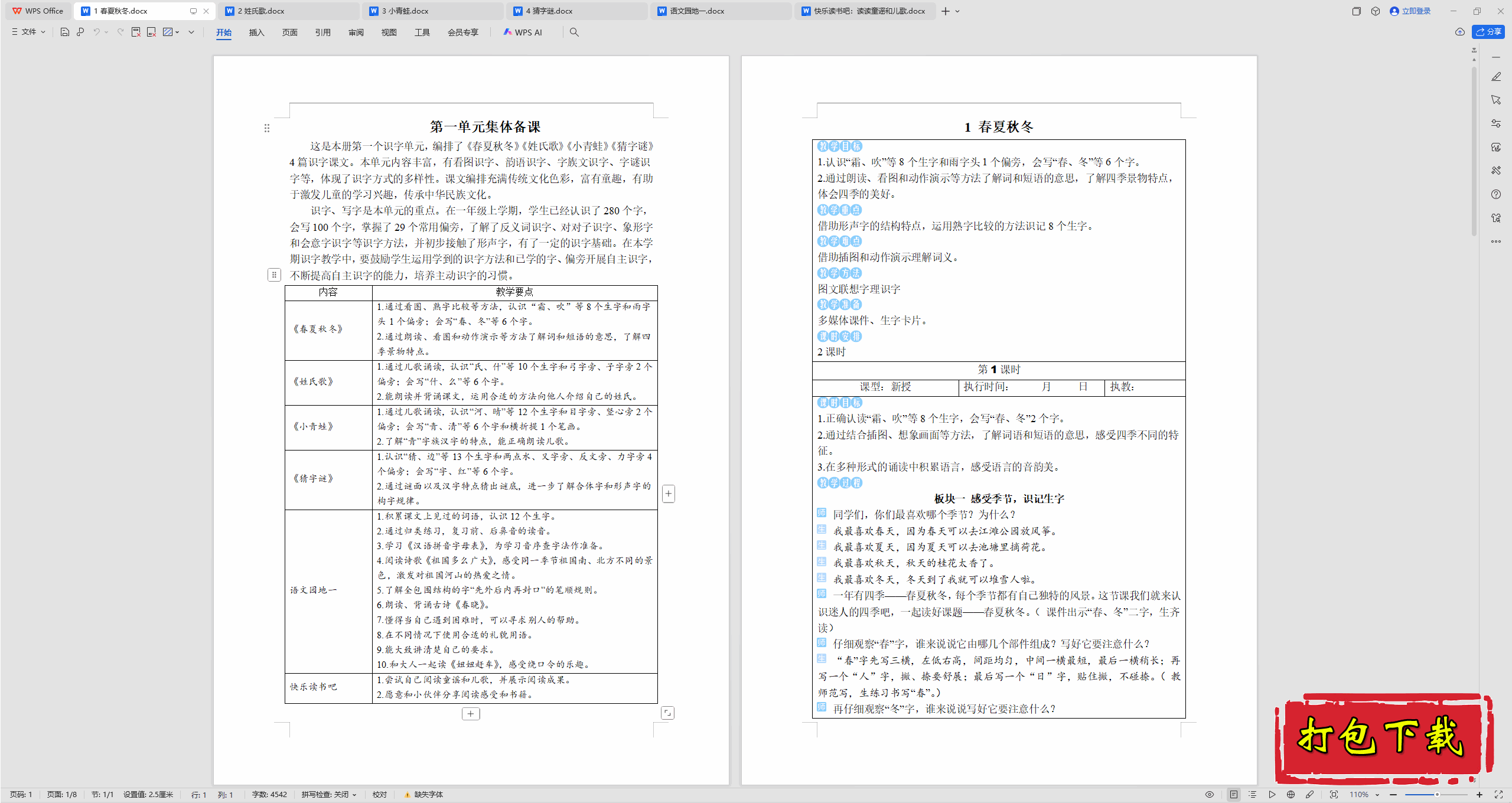This screenshot has height=803, width=1512.
Task: Open the zoom percentage 110% dropdown
Action: (1364, 795)
